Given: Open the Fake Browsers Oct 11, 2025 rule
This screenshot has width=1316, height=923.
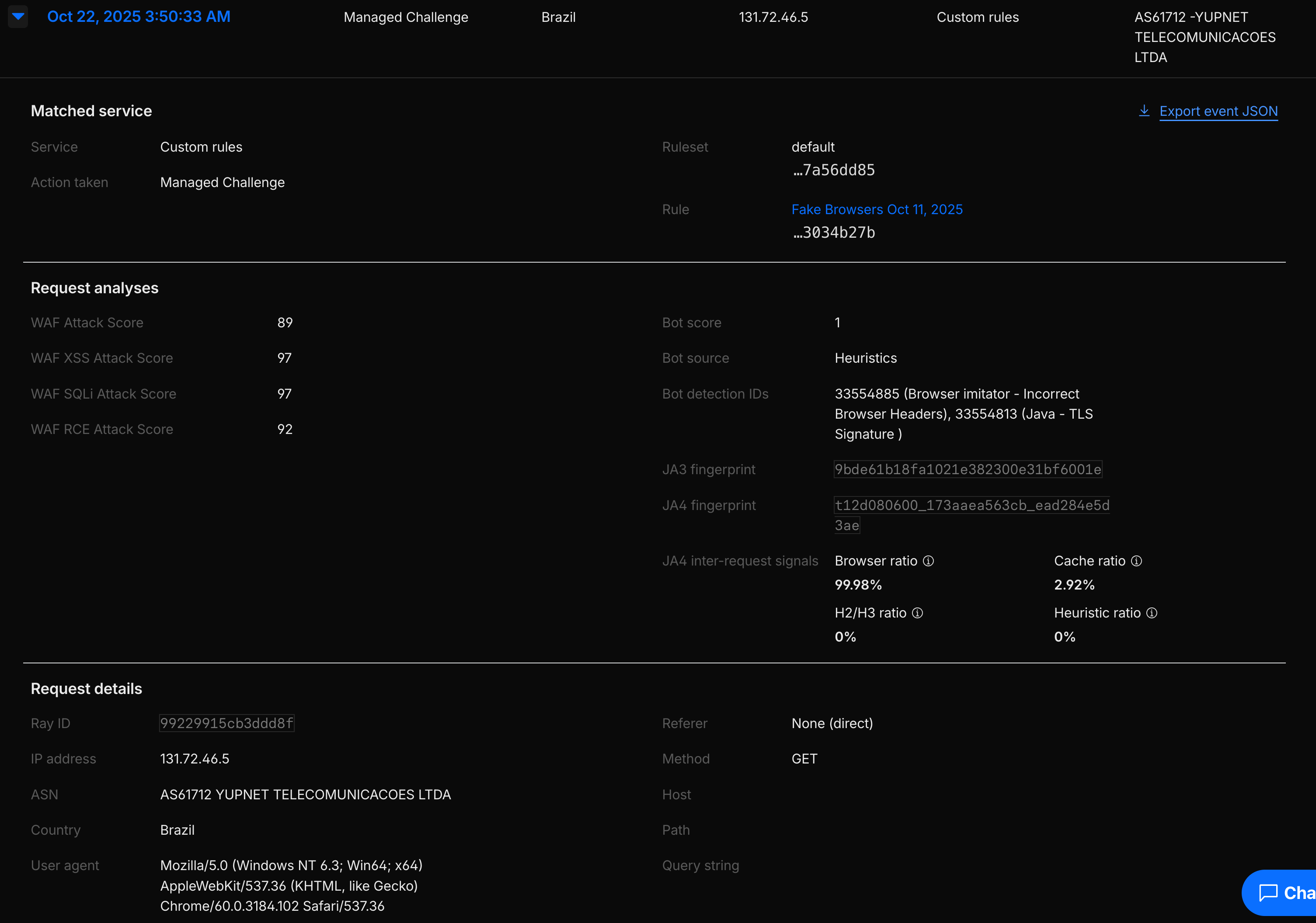Looking at the screenshot, I should point(876,210).
